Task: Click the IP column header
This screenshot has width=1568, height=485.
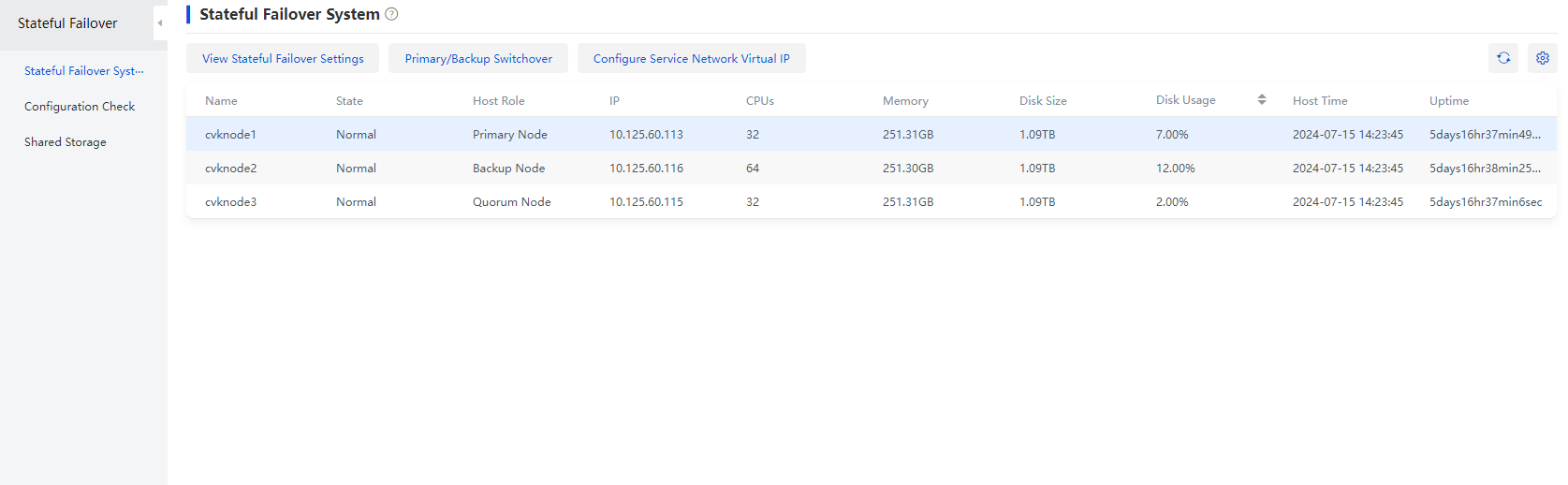Action: pyautogui.click(x=614, y=100)
